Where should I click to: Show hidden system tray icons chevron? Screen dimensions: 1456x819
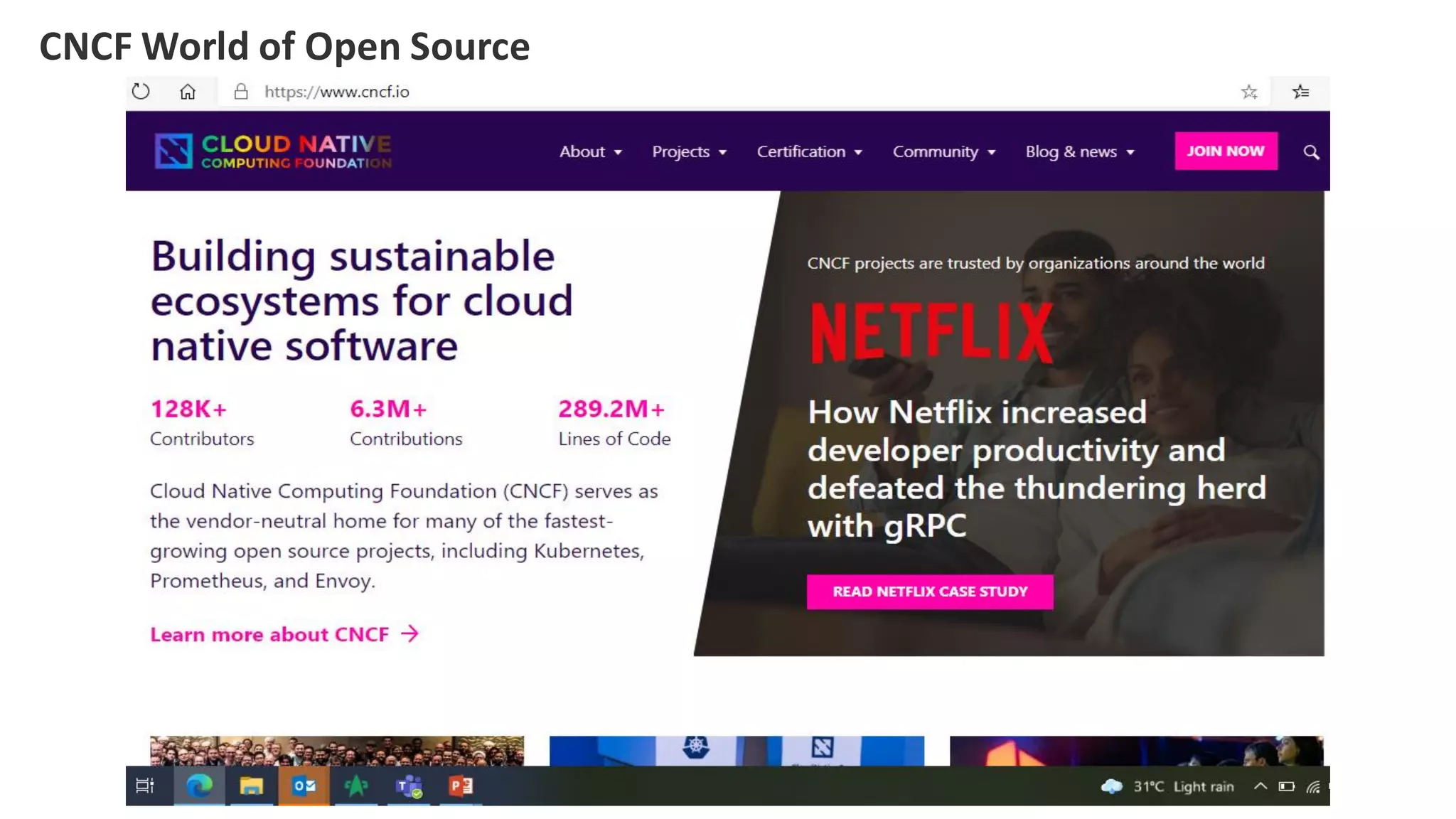[x=1260, y=786]
